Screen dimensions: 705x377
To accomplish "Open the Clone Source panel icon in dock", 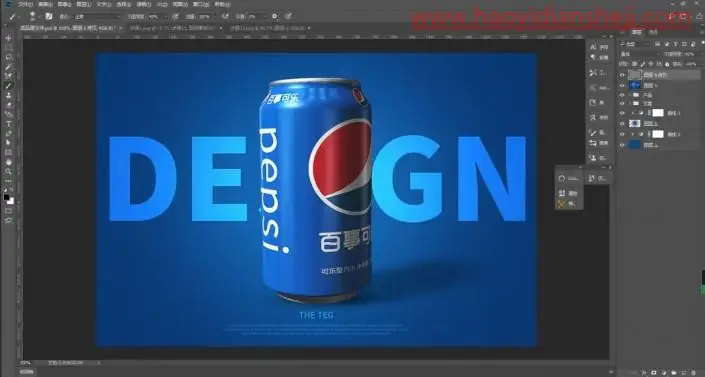I will point(593,158).
